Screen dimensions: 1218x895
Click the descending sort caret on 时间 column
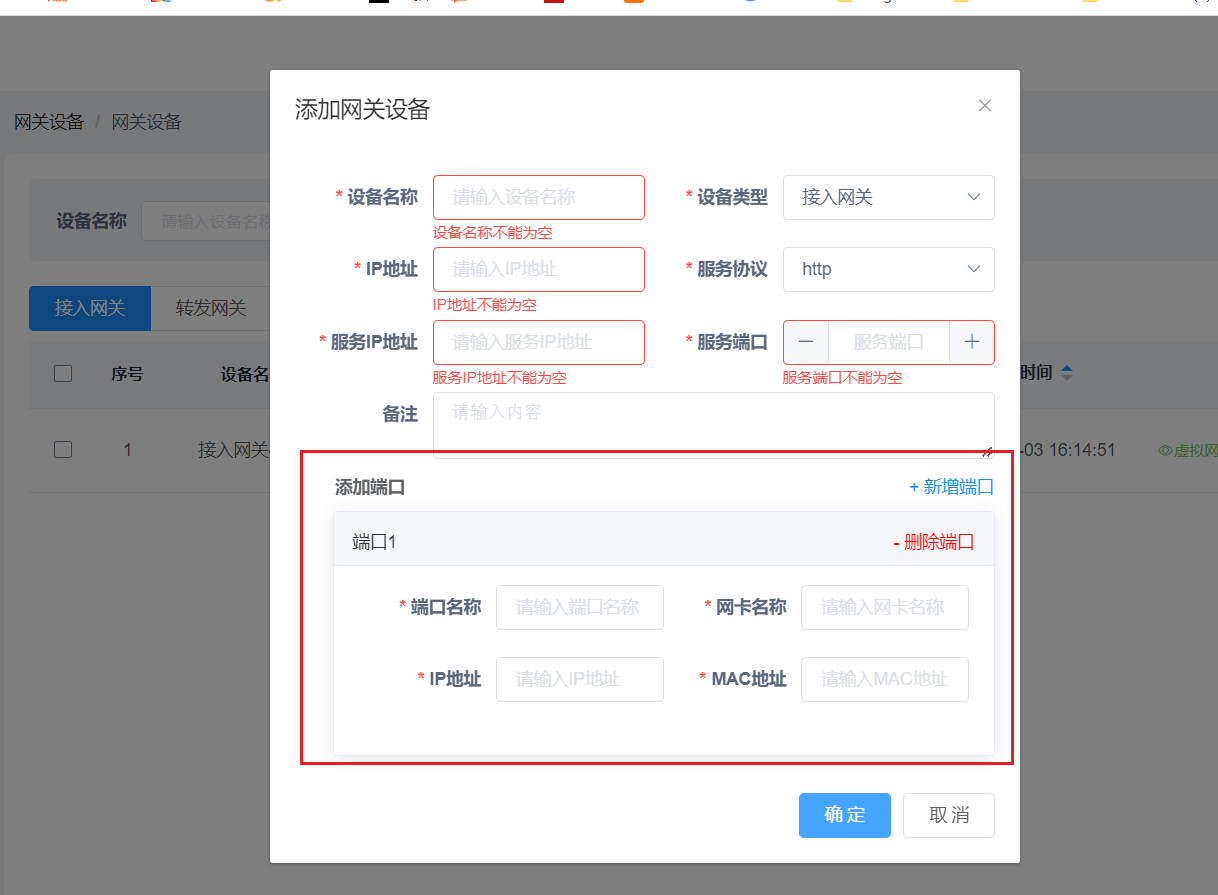pos(1066,377)
